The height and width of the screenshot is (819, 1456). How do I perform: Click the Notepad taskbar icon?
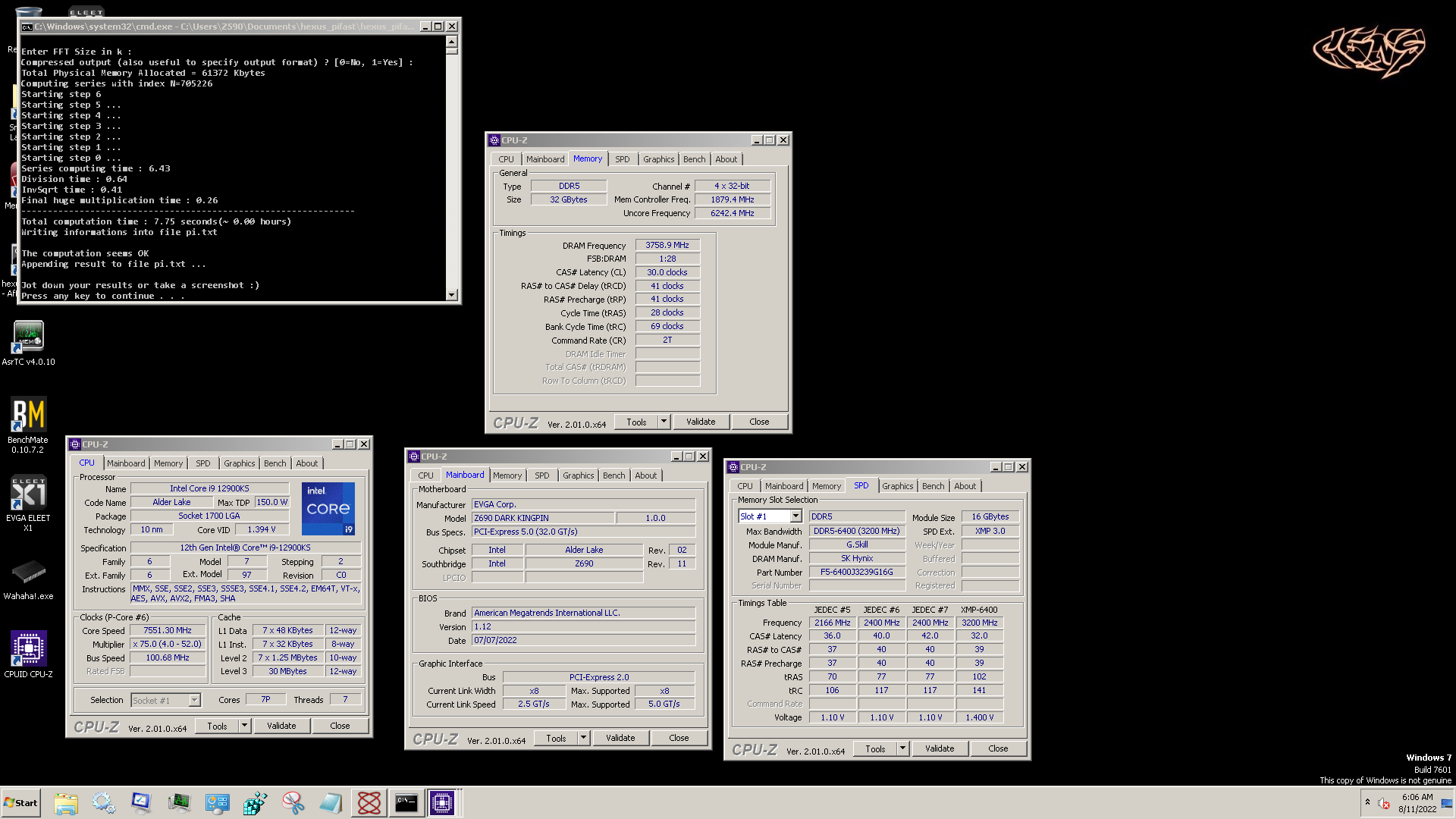pos(331,803)
